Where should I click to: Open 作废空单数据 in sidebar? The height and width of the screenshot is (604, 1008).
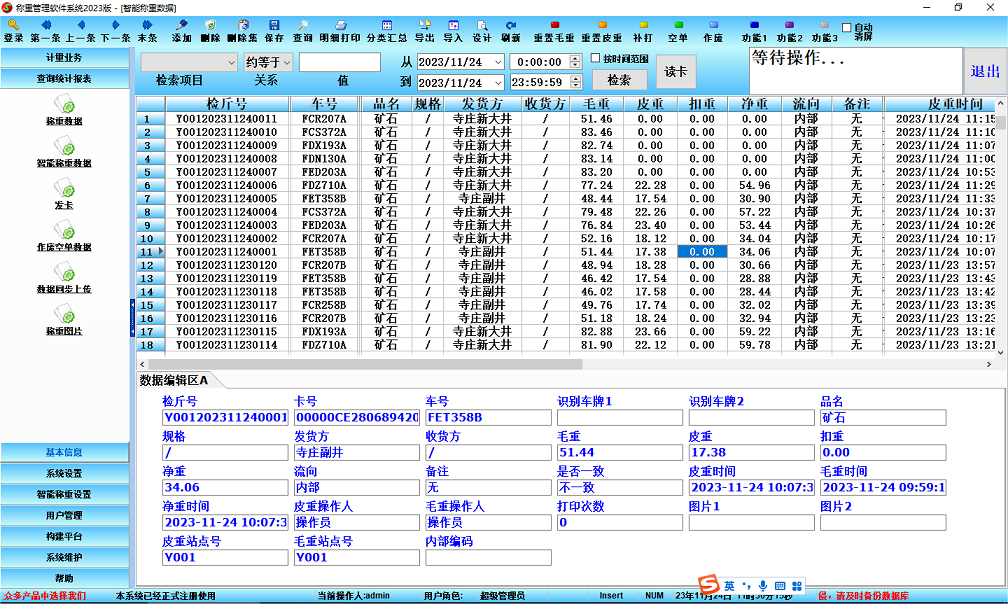[x=64, y=236]
